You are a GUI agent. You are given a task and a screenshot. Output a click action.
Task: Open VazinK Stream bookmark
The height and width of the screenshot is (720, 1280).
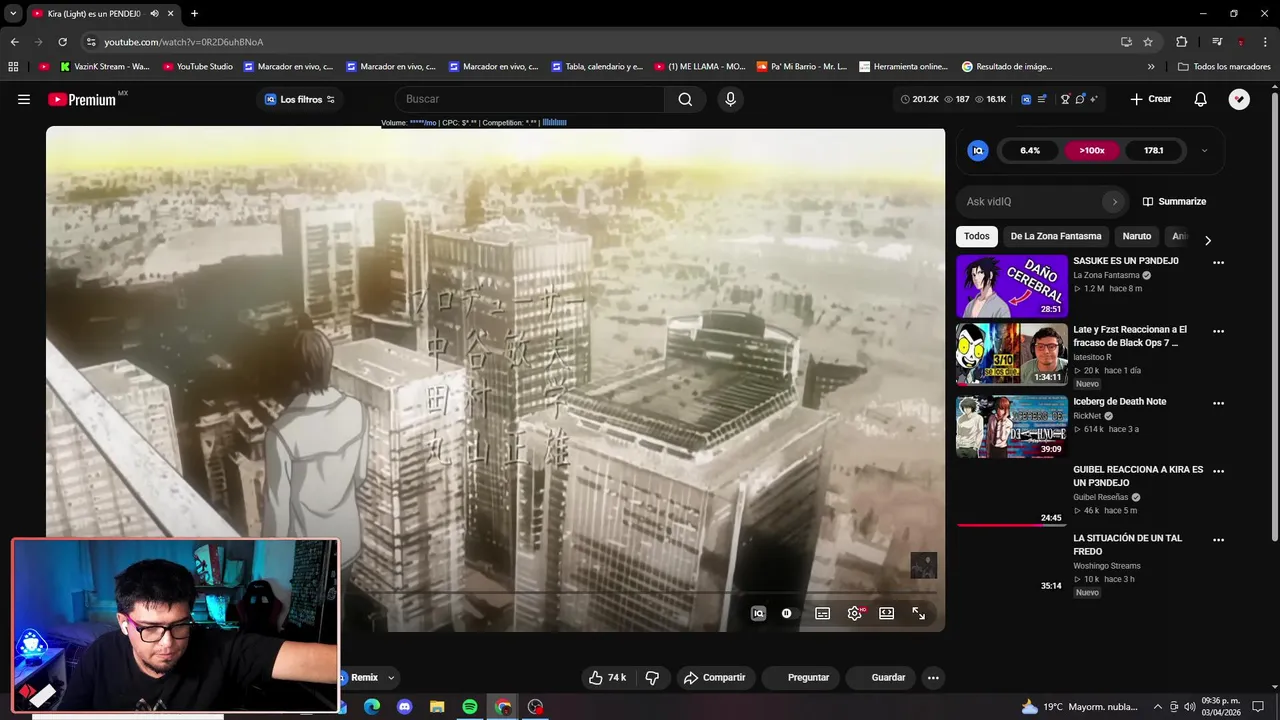pos(105,67)
